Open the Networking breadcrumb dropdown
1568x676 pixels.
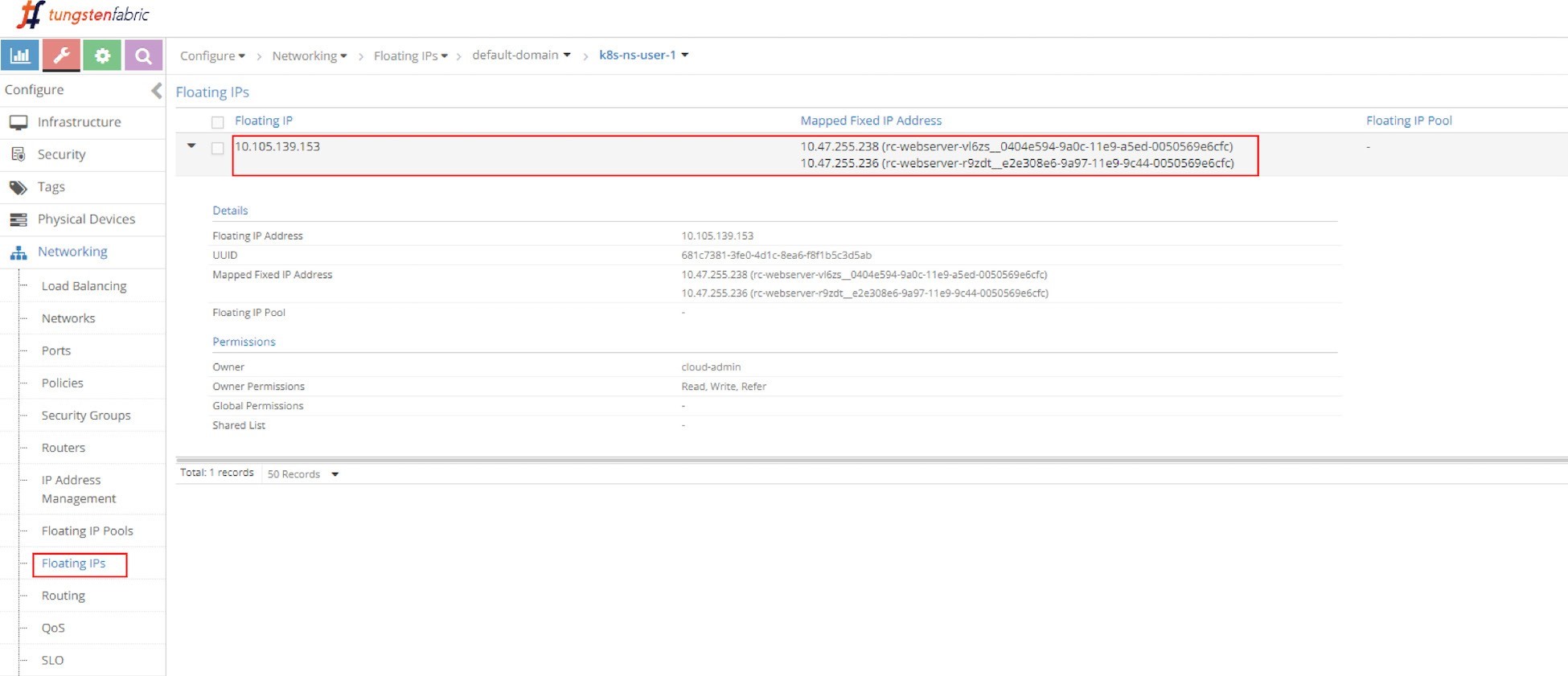coord(310,55)
